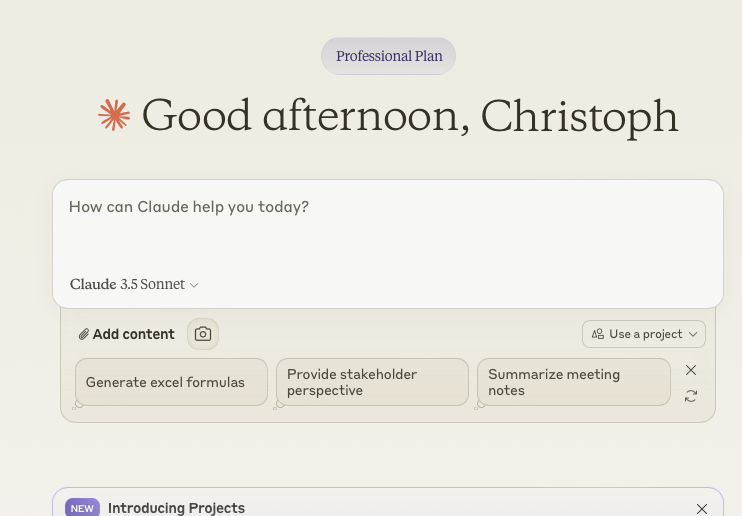Click the paperclip icon beside Add content
The width and height of the screenshot is (742, 516).
tap(84, 334)
